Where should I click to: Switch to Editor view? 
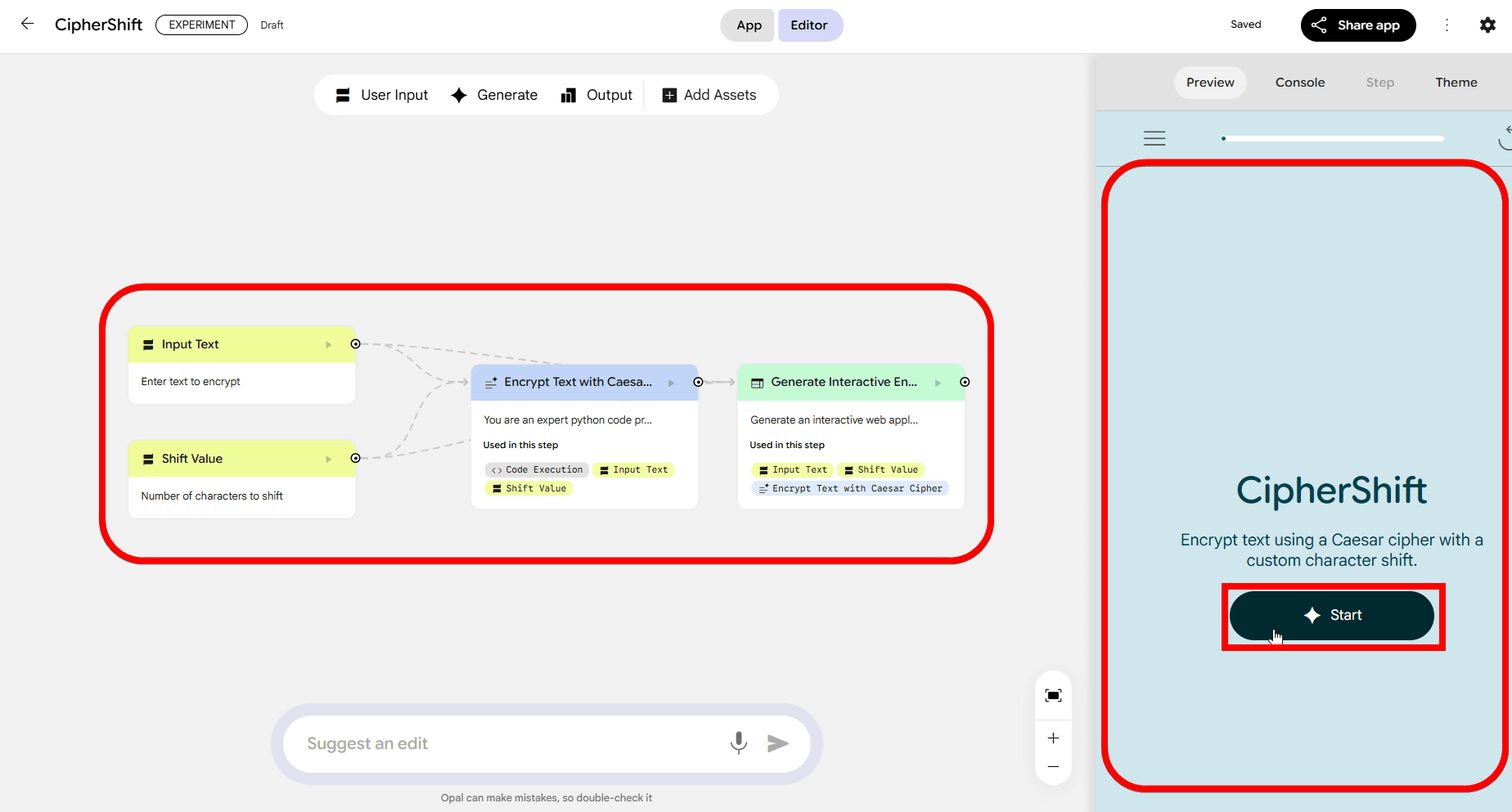[x=808, y=25]
